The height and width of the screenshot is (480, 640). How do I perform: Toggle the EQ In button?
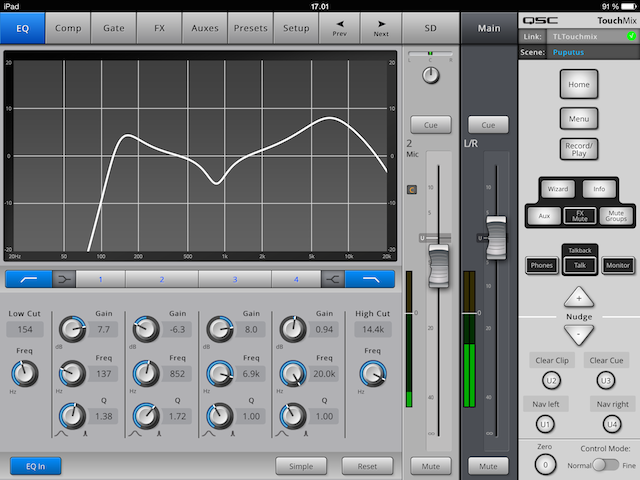tap(36, 466)
